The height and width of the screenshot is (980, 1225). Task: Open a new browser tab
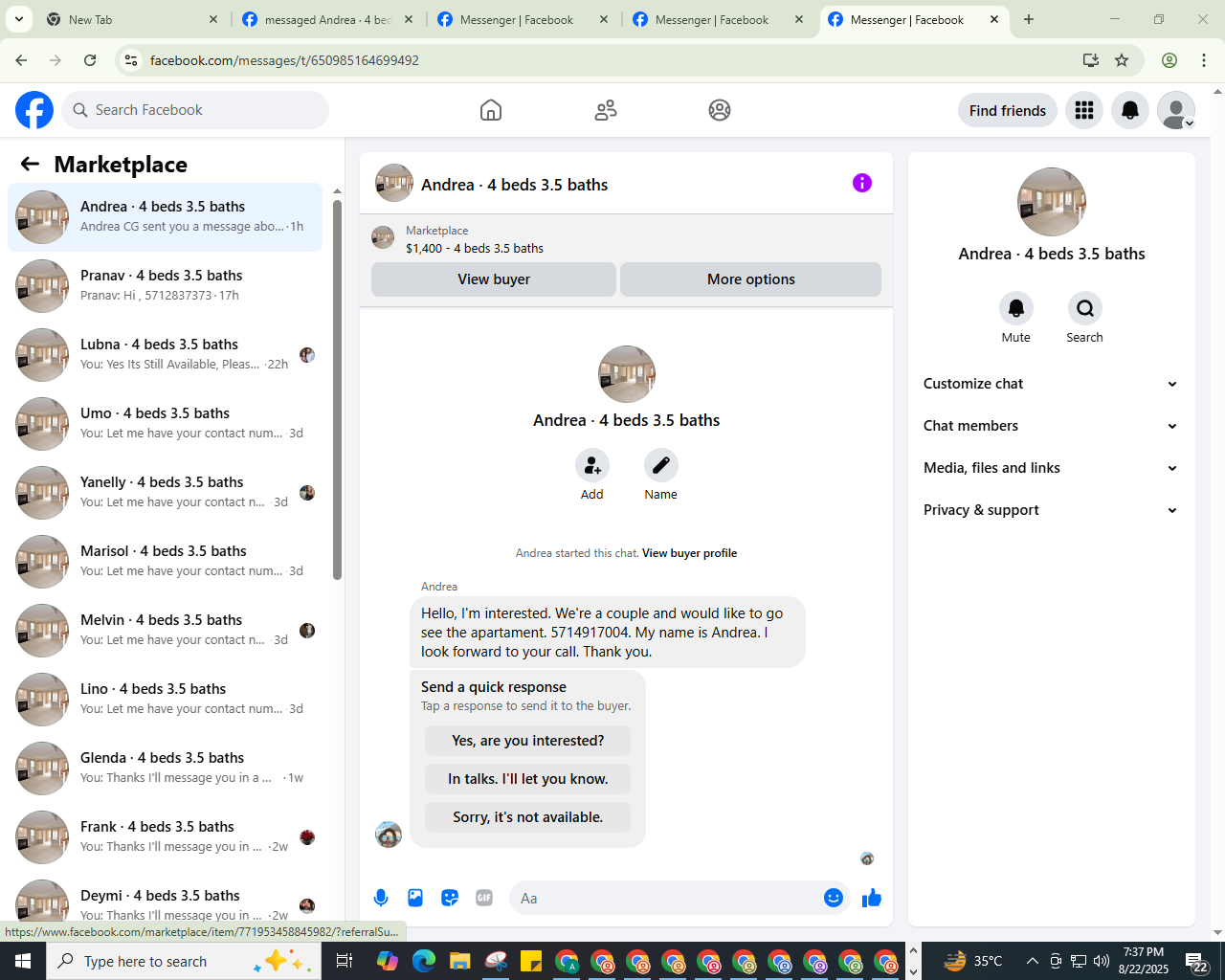tap(1029, 19)
